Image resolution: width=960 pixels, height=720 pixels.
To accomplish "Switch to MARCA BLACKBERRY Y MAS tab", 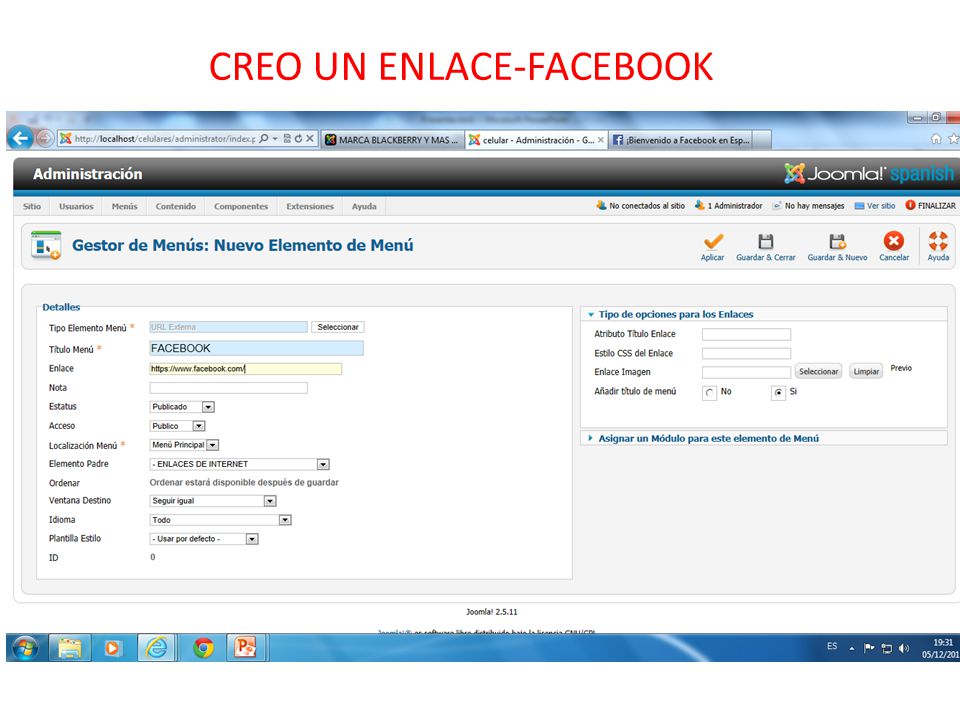I will point(392,140).
